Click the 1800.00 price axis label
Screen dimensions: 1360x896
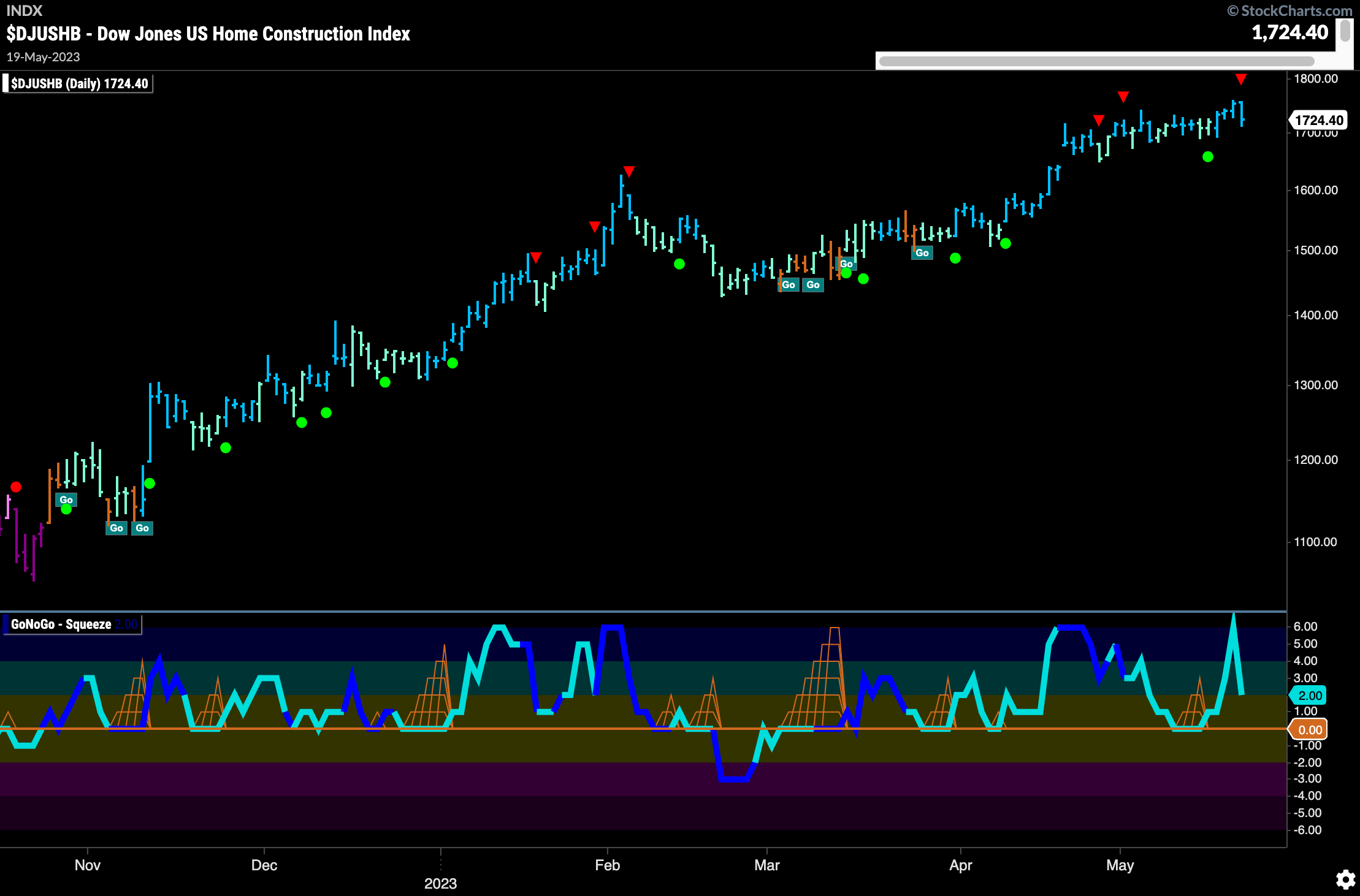click(x=1316, y=78)
